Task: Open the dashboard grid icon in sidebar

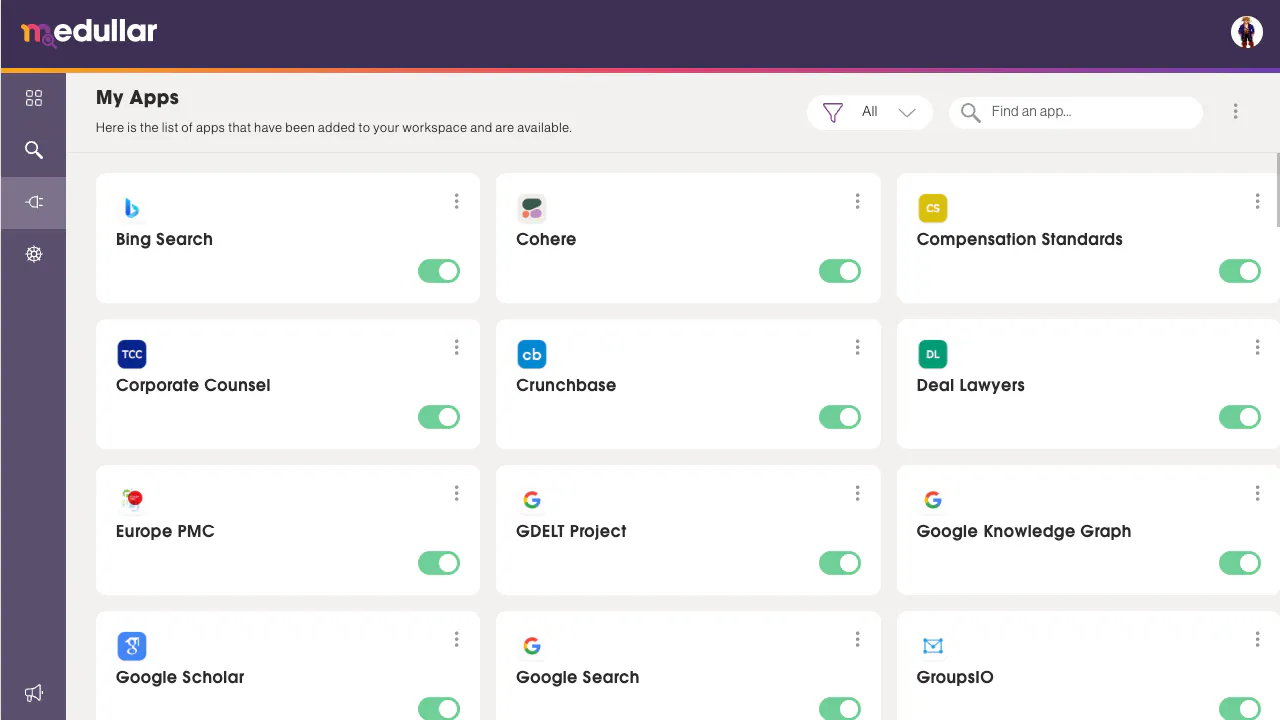Action: point(34,98)
